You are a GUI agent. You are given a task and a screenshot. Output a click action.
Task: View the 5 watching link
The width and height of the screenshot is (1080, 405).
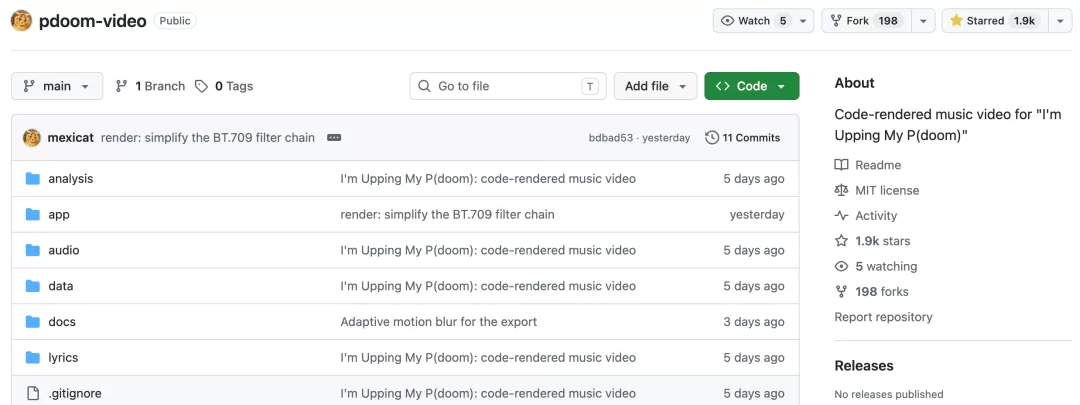(x=876, y=267)
